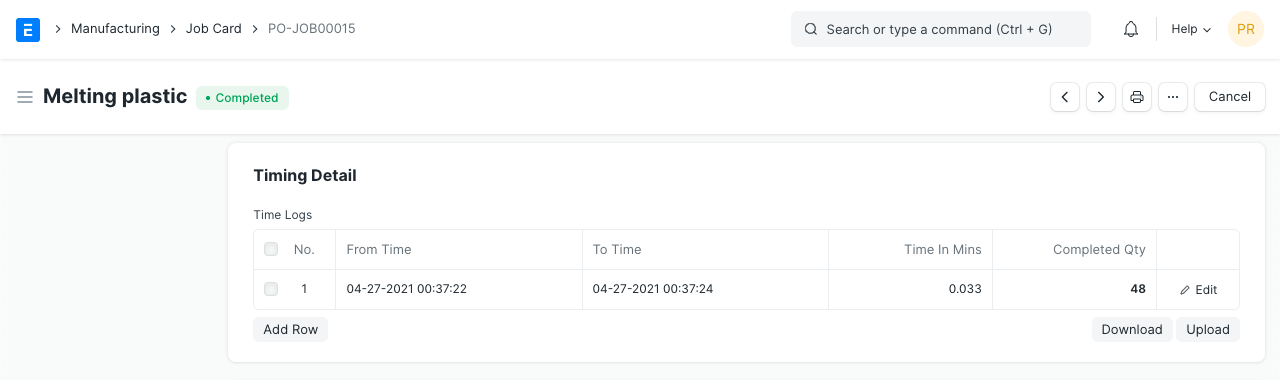The height and width of the screenshot is (380, 1280).
Task: Toggle the sidebar hamburger menu
Action: tap(25, 97)
